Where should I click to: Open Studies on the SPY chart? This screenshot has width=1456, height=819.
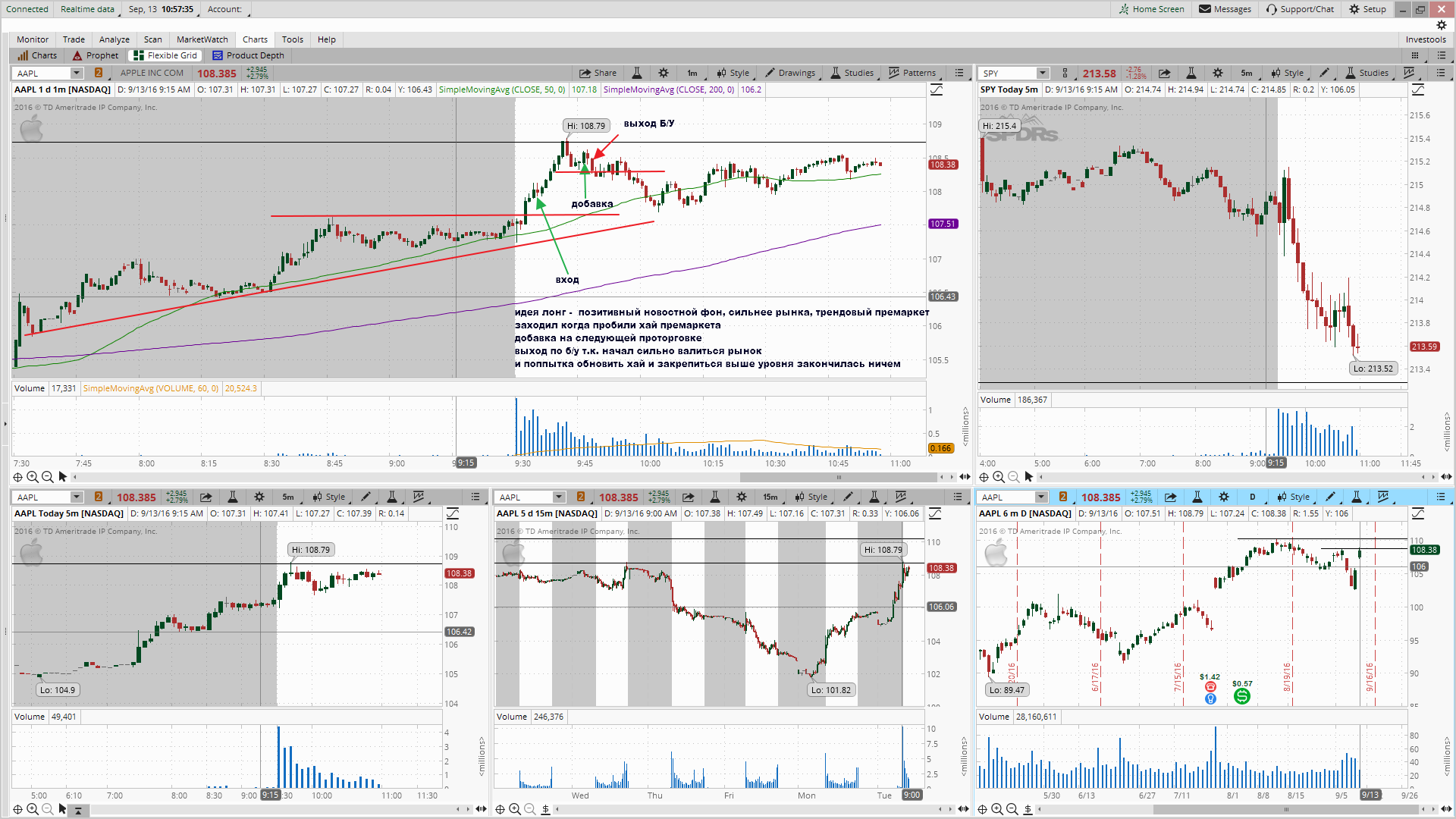[1367, 73]
